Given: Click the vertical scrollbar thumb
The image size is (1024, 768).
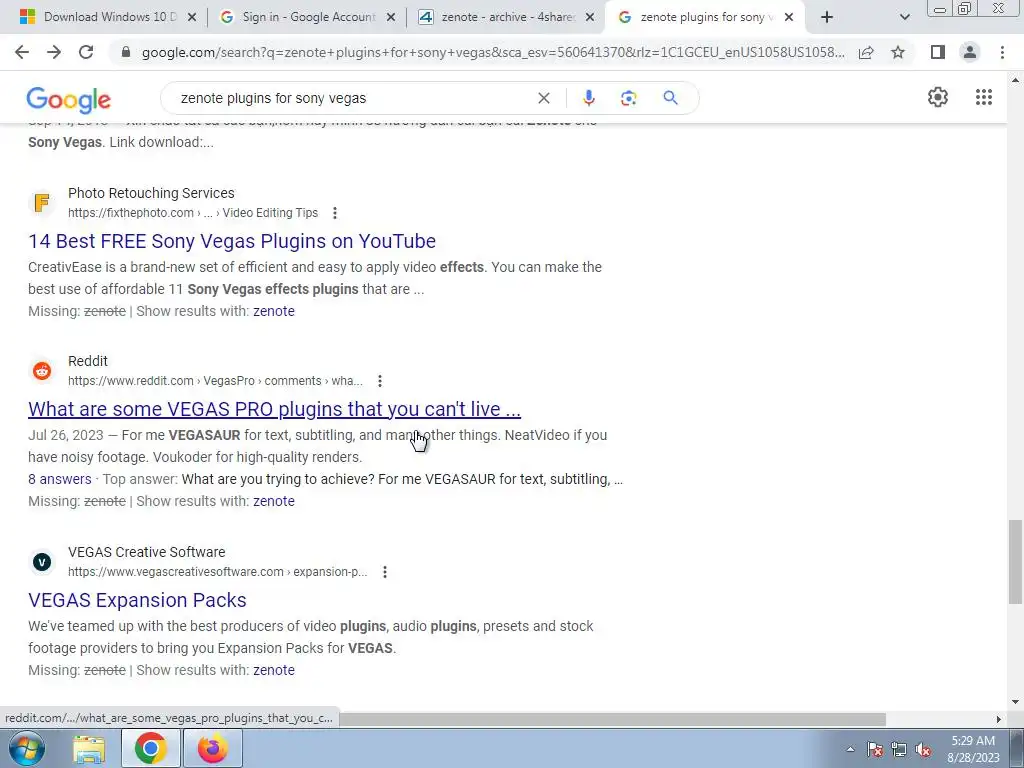Looking at the screenshot, I should pos(1015,562).
